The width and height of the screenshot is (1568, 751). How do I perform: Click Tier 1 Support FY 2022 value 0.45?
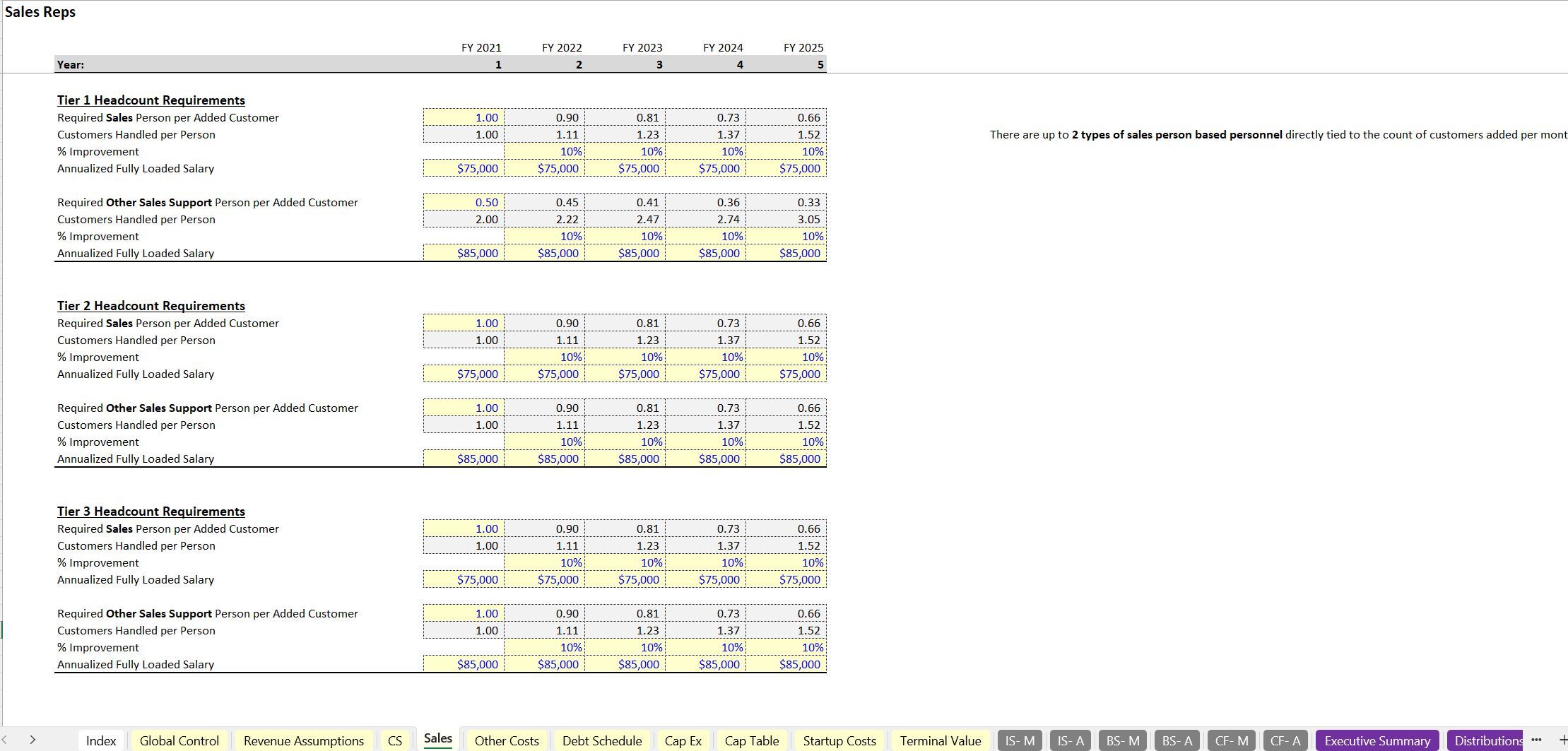point(544,202)
